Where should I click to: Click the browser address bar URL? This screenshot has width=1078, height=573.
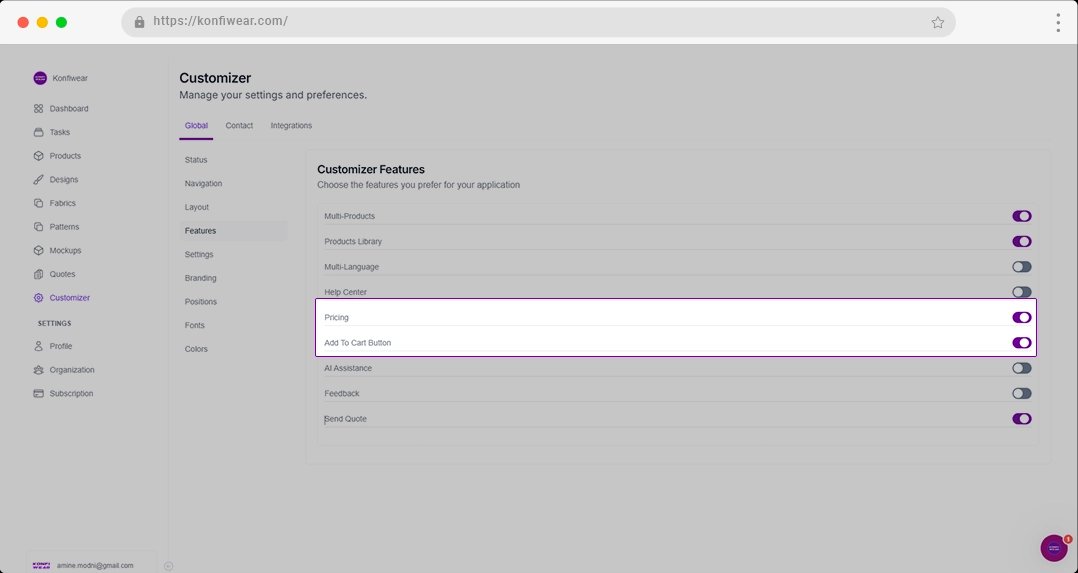pyautogui.click(x=221, y=21)
